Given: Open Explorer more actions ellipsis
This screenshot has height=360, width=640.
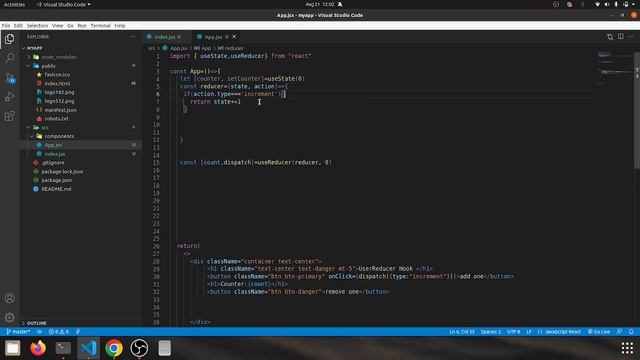Looking at the screenshot, I should (133, 37).
